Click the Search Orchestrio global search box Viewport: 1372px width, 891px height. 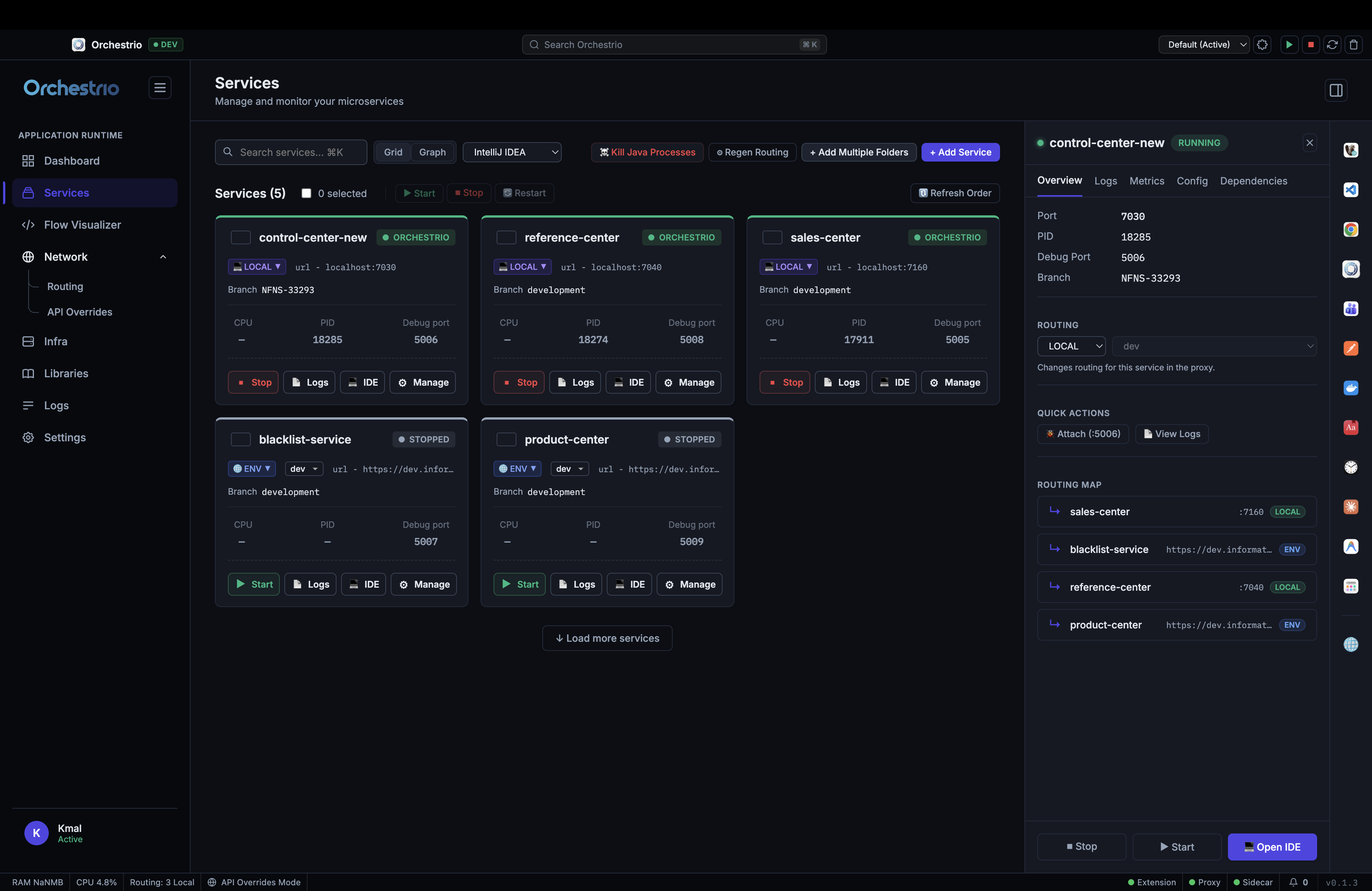[674, 44]
